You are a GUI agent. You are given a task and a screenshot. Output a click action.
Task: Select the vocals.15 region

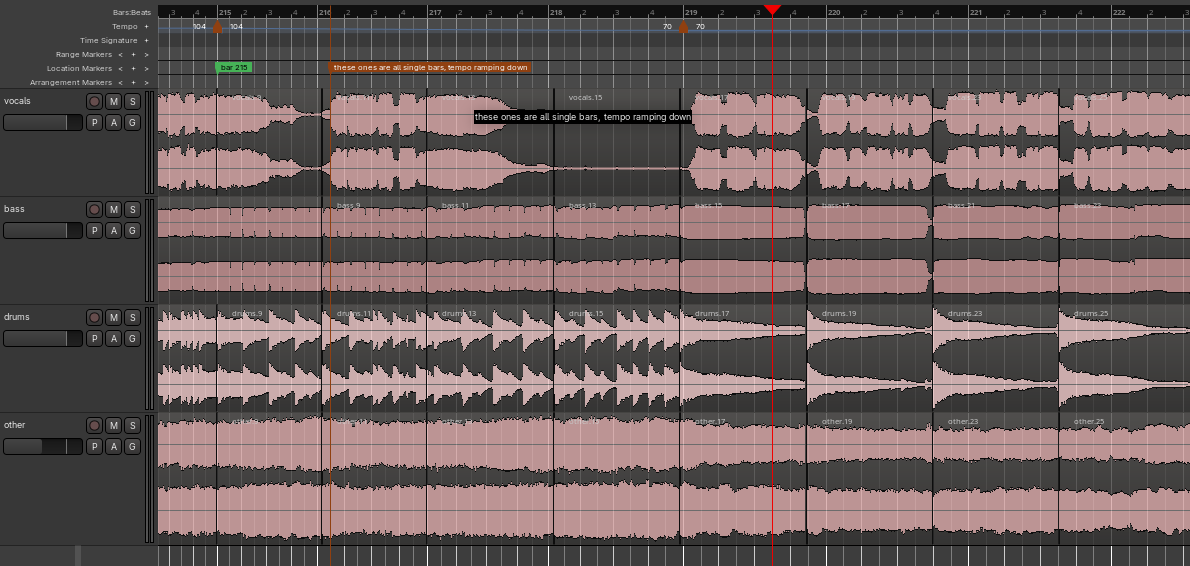(616, 141)
